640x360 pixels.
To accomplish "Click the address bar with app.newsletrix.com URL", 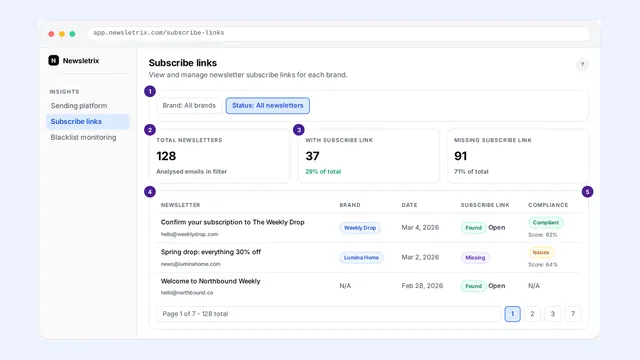I will pos(339,33).
